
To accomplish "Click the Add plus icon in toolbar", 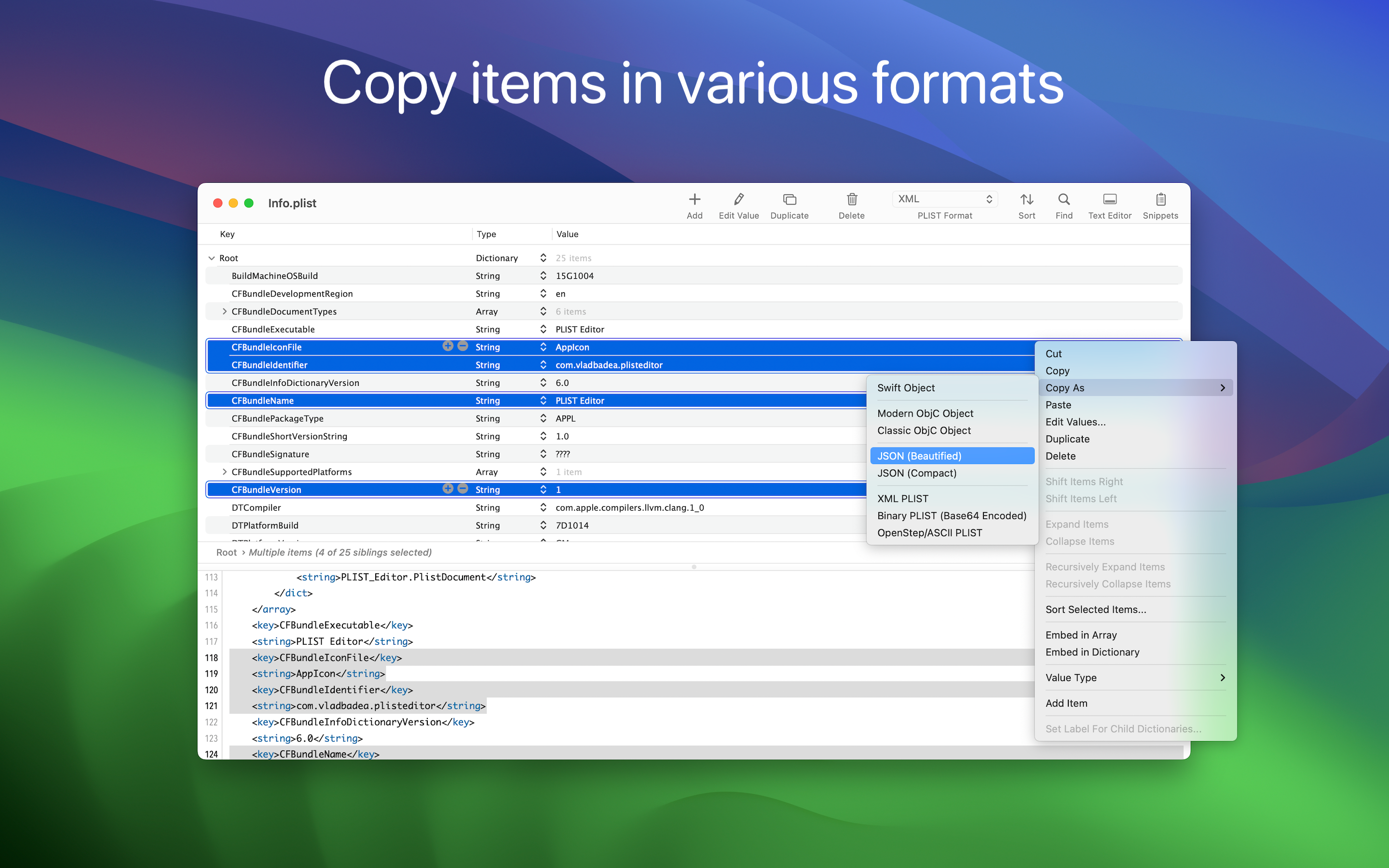I will [x=694, y=199].
